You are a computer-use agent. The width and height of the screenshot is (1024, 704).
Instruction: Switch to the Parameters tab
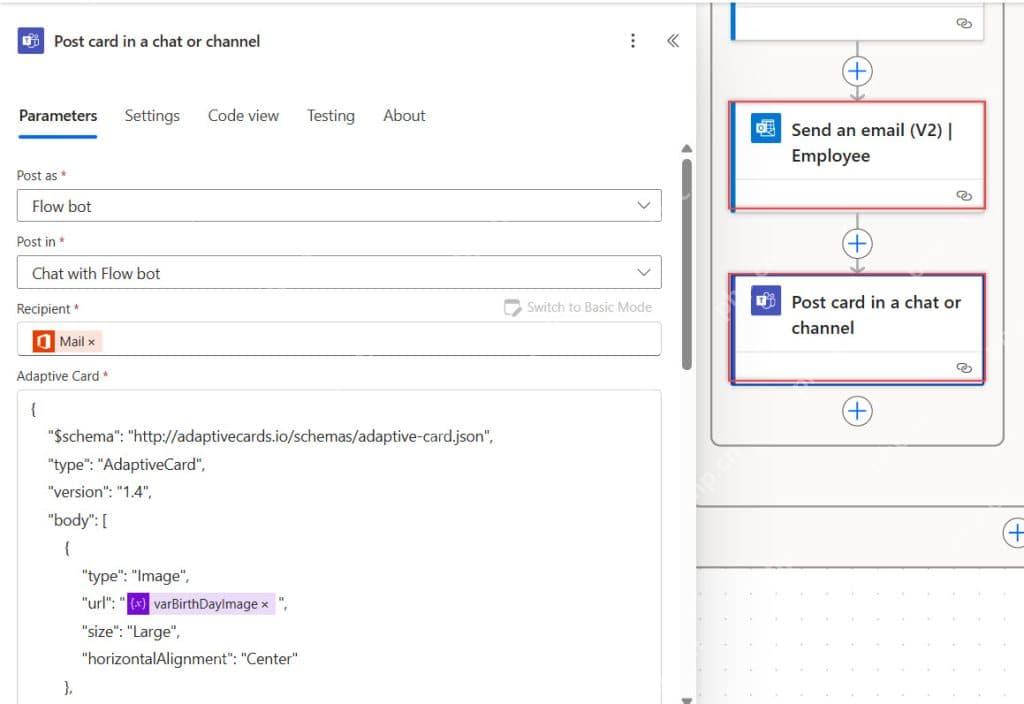pos(58,116)
